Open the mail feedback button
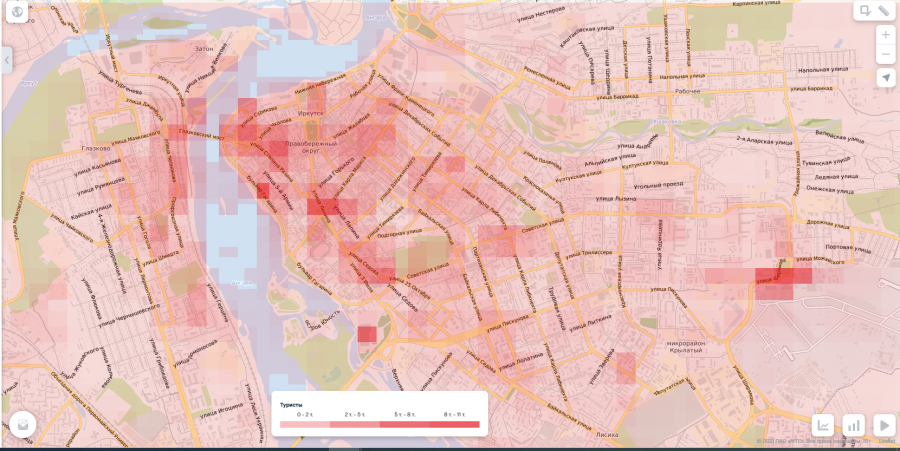The width and height of the screenshot is (900, 451). (x=22, y=424)
